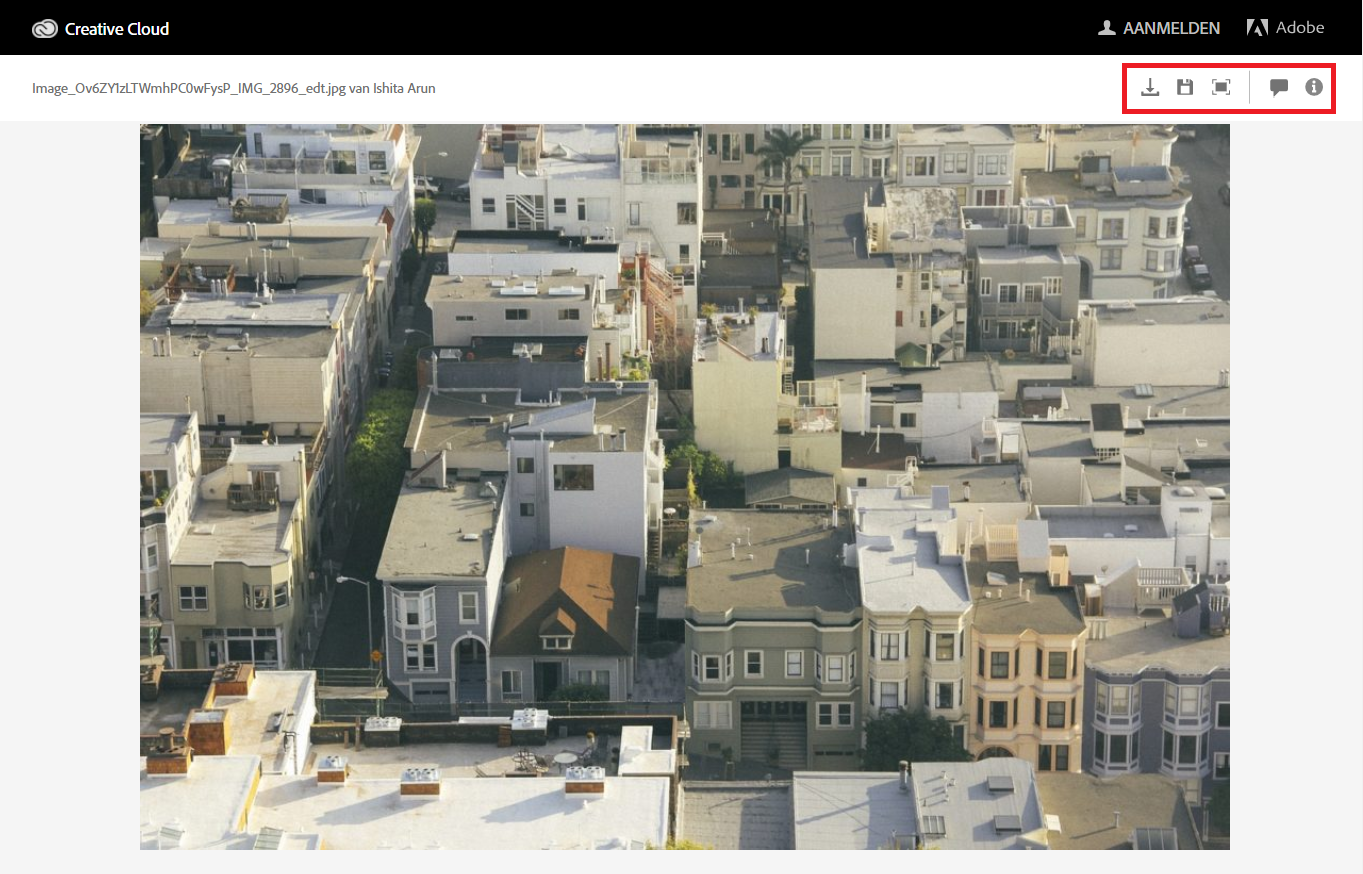Click the rooftop photo preview
The image size is (1363, 874).
(685, 487)
